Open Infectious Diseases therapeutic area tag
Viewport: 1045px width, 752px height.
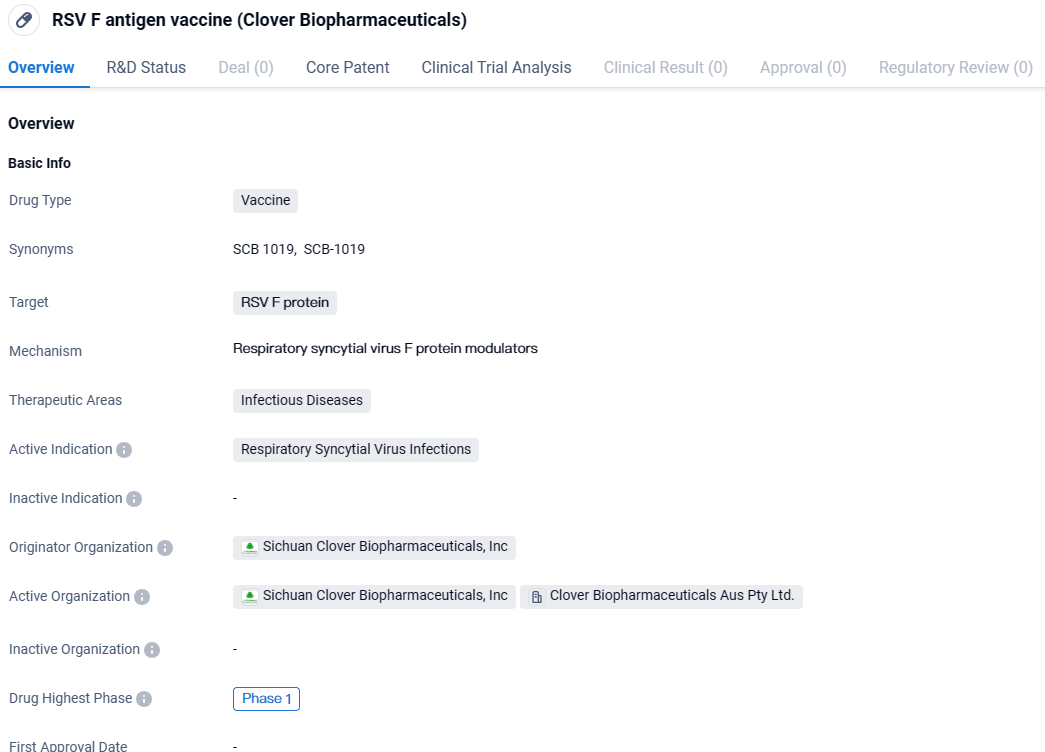click(301, 401)
